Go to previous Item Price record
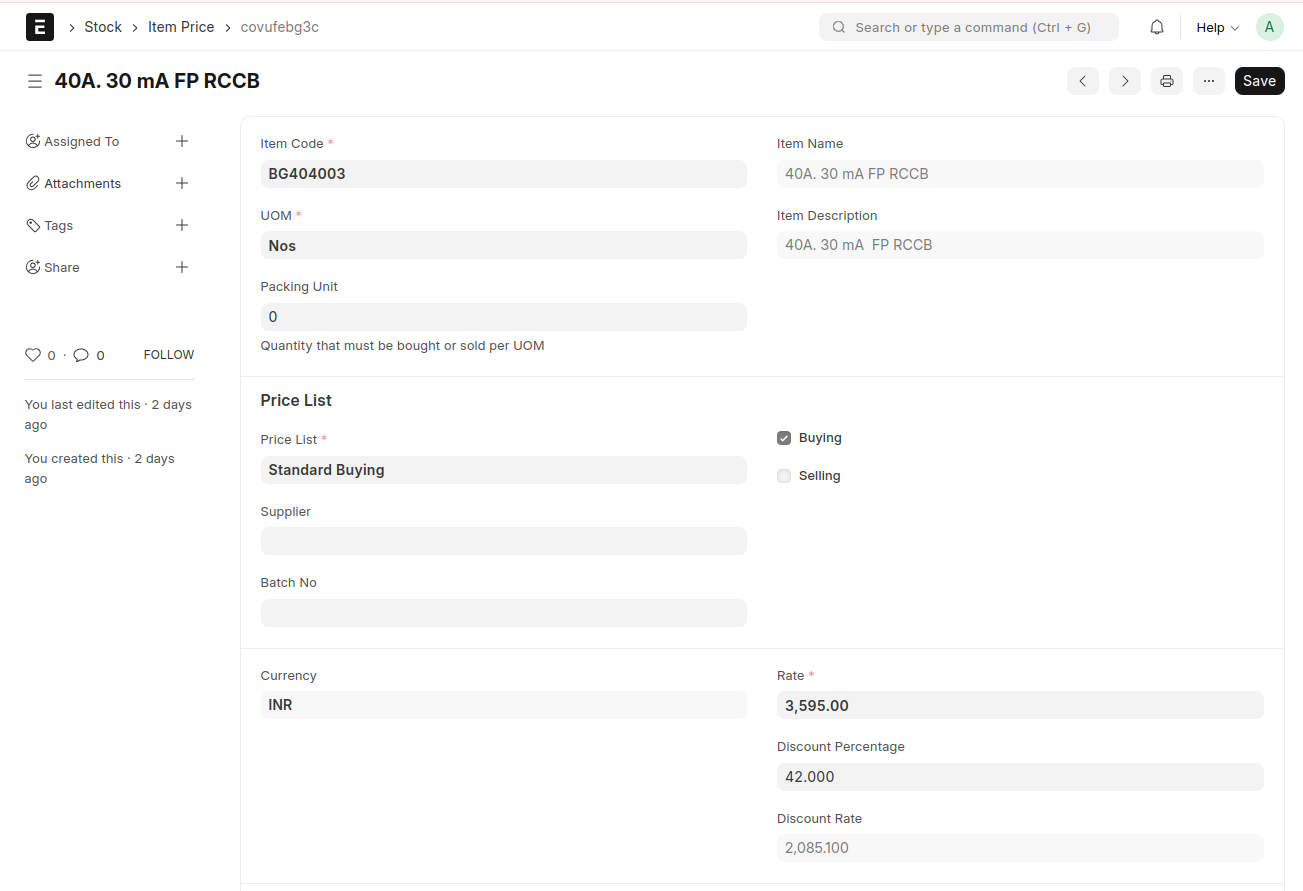The height and width of the screenshot is (891, 1303). (x=1082, y=81)
